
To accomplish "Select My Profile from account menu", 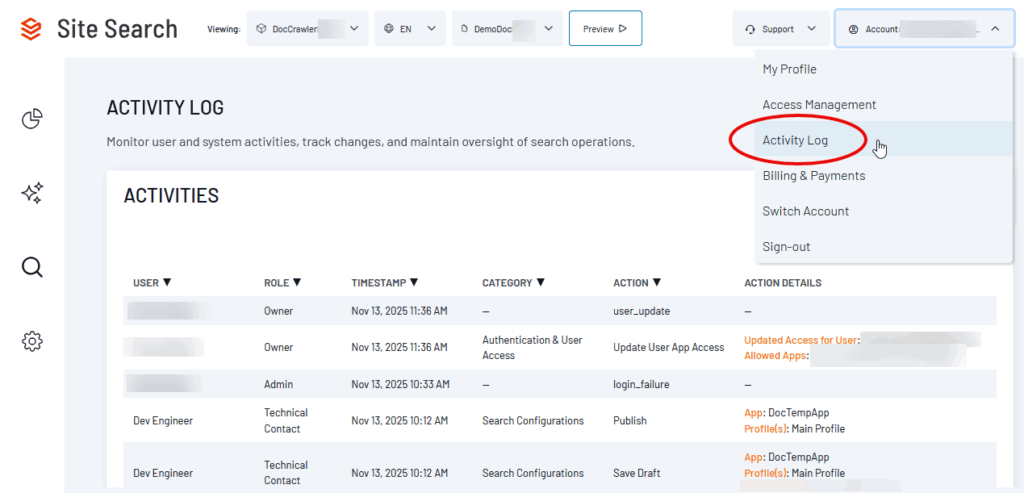I will point(789,69).
